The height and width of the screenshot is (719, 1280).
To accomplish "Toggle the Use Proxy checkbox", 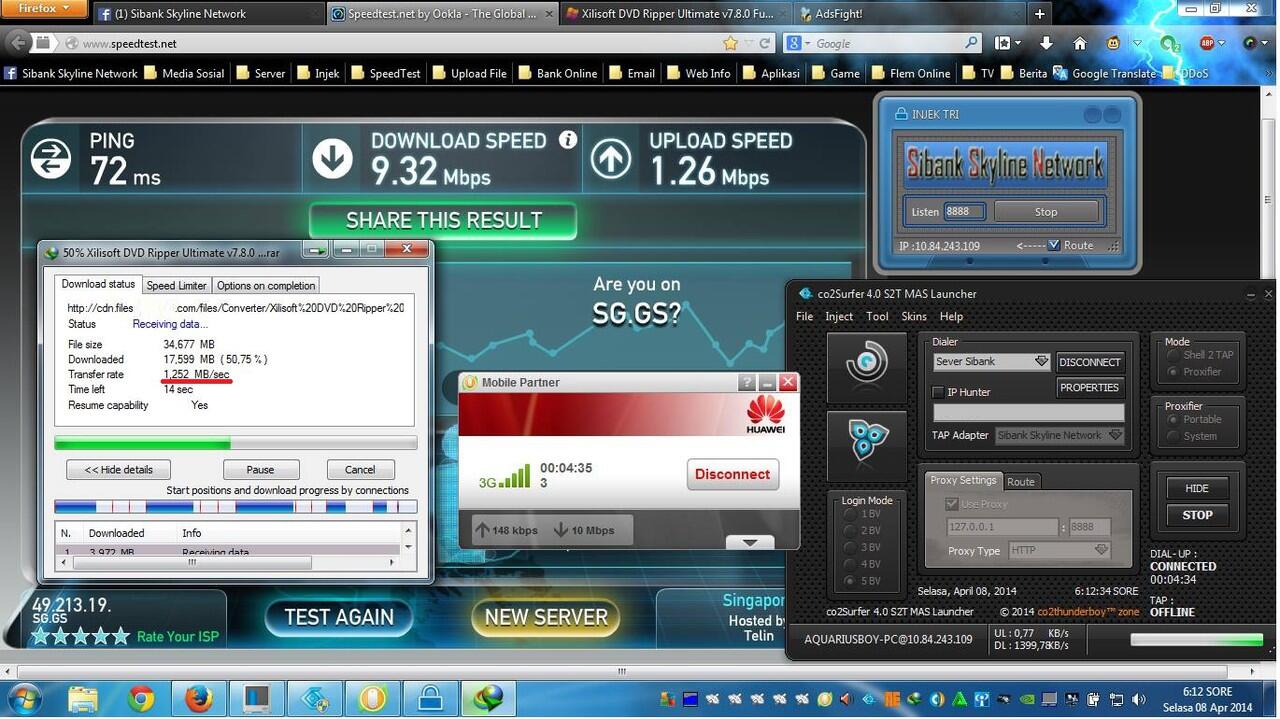I will (952, 504).
